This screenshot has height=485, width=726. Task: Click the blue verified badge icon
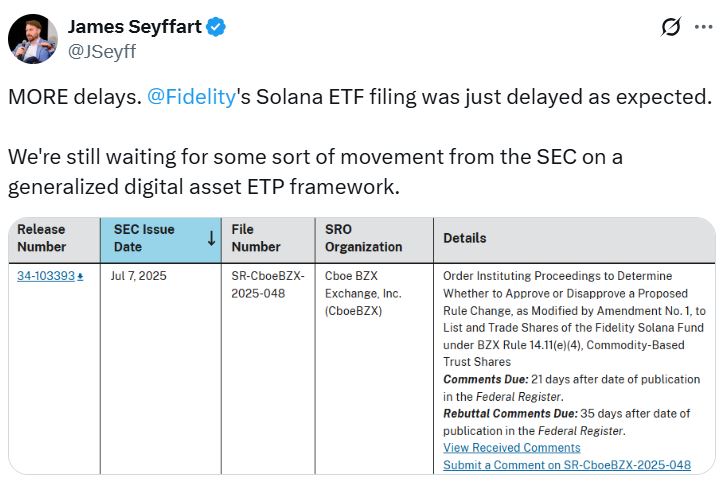(216, 27)
